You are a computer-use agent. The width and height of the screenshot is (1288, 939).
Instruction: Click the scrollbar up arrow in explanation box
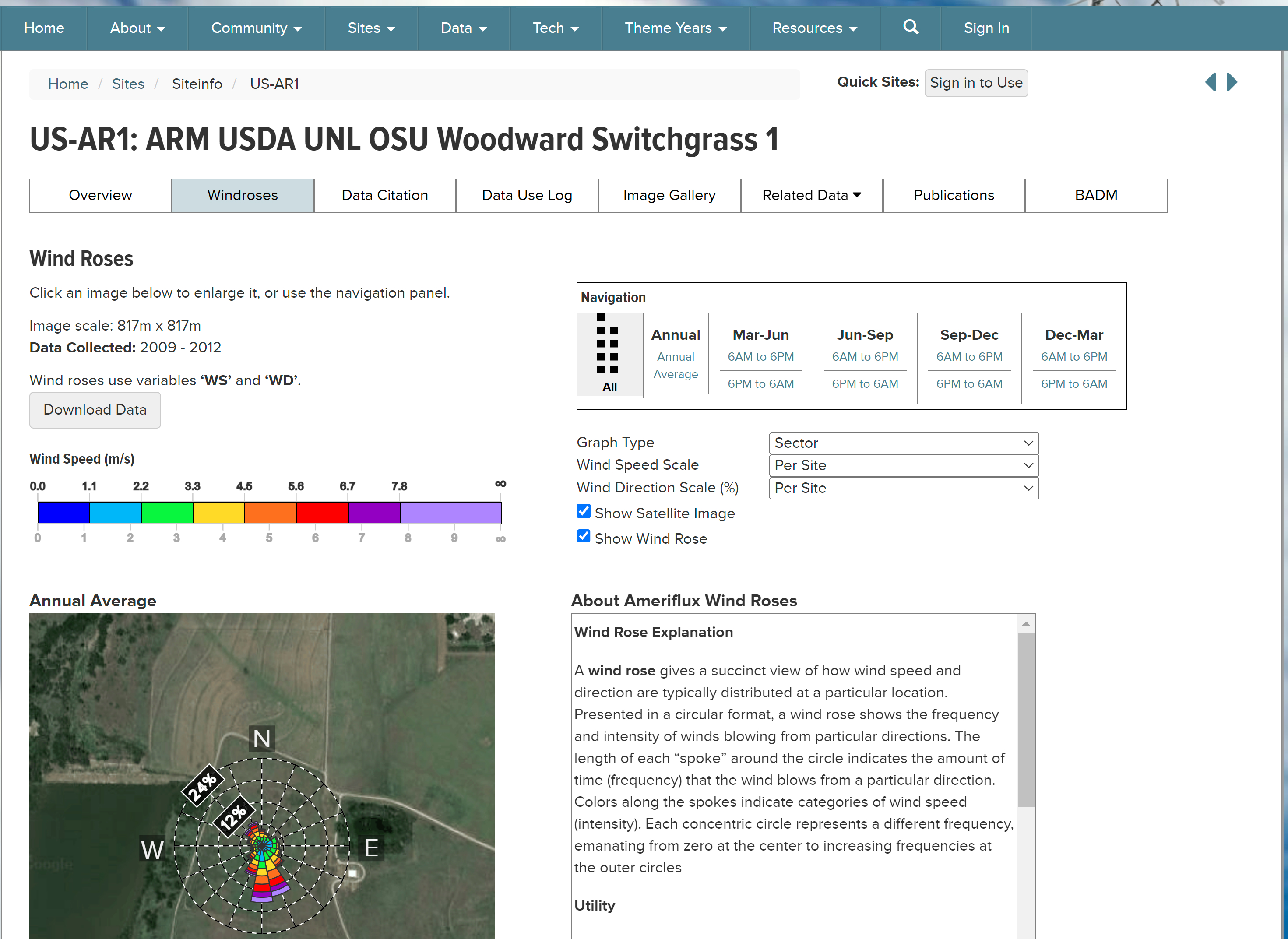(x=1025, y=624)
